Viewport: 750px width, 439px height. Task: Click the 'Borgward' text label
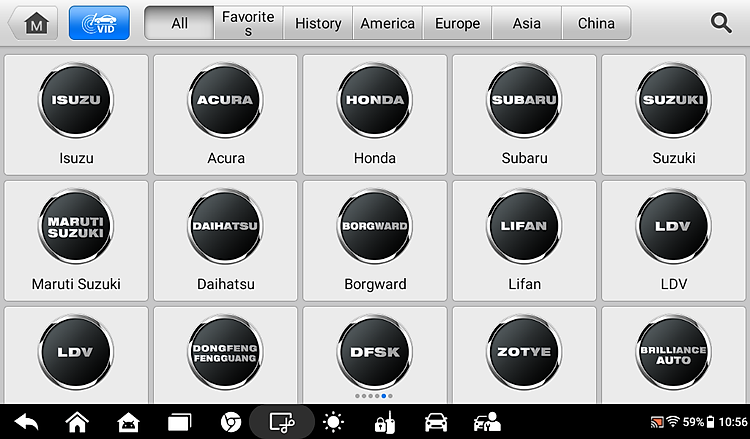(375, 284)
